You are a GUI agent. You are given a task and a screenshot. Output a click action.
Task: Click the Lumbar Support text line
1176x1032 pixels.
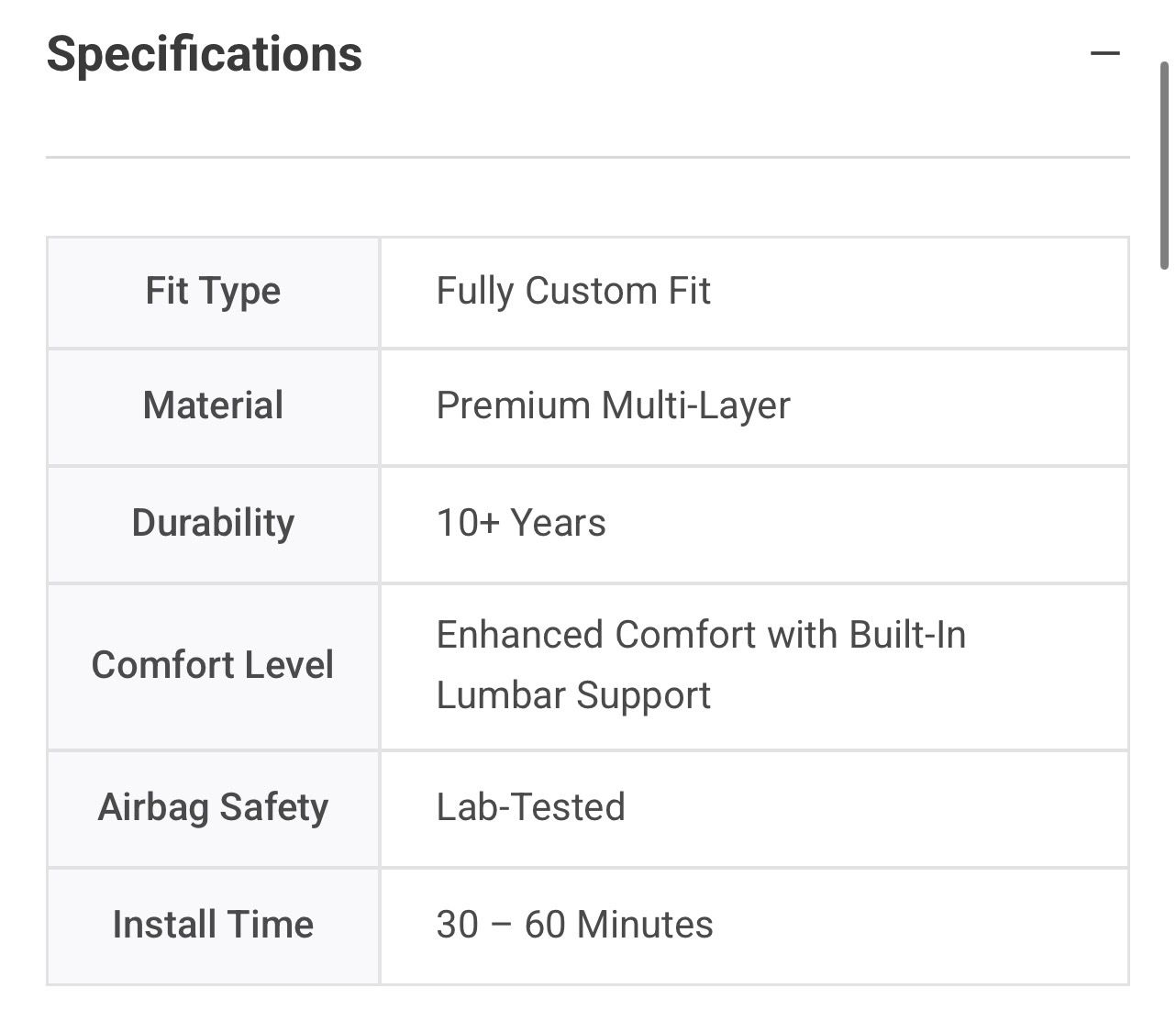tap(572, 695)
